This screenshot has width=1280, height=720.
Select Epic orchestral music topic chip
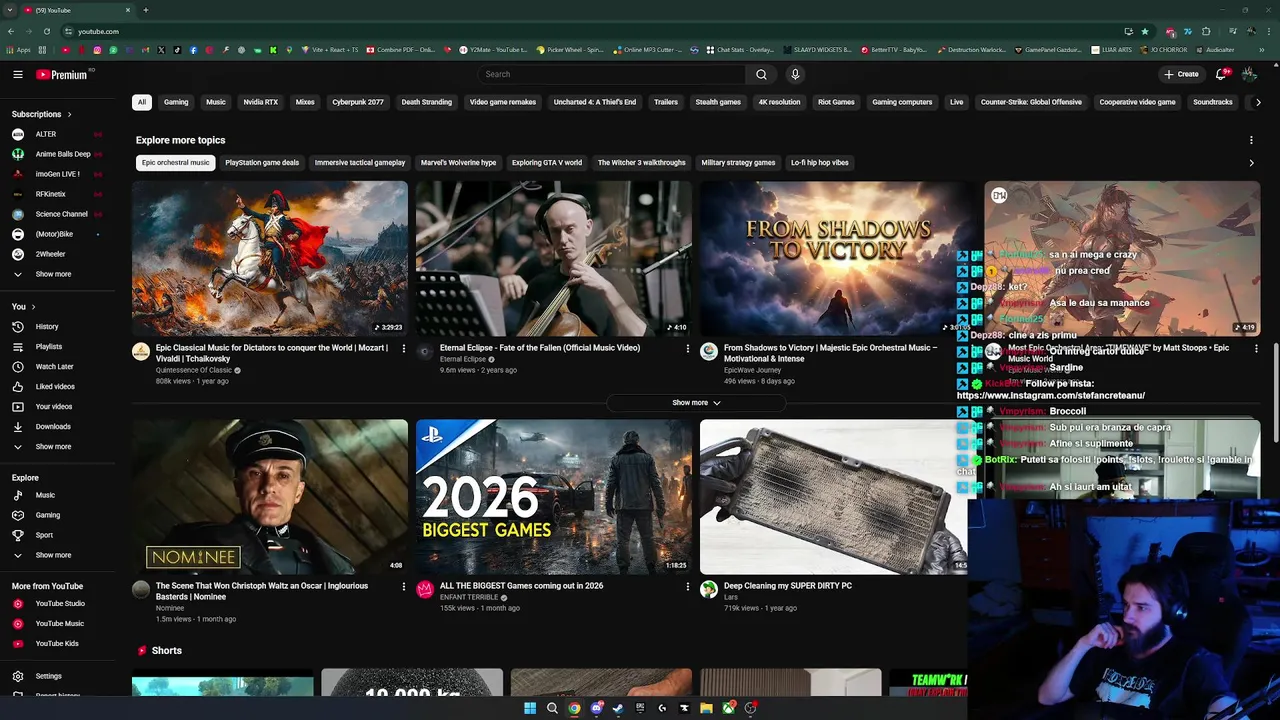click(176, 162)
